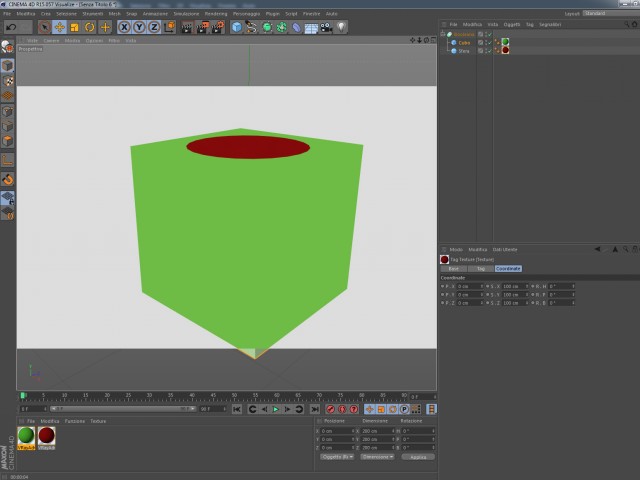
Task: Open Render to Picture Viewer icon
Action: pyautogui.click(x=202, y=27)
